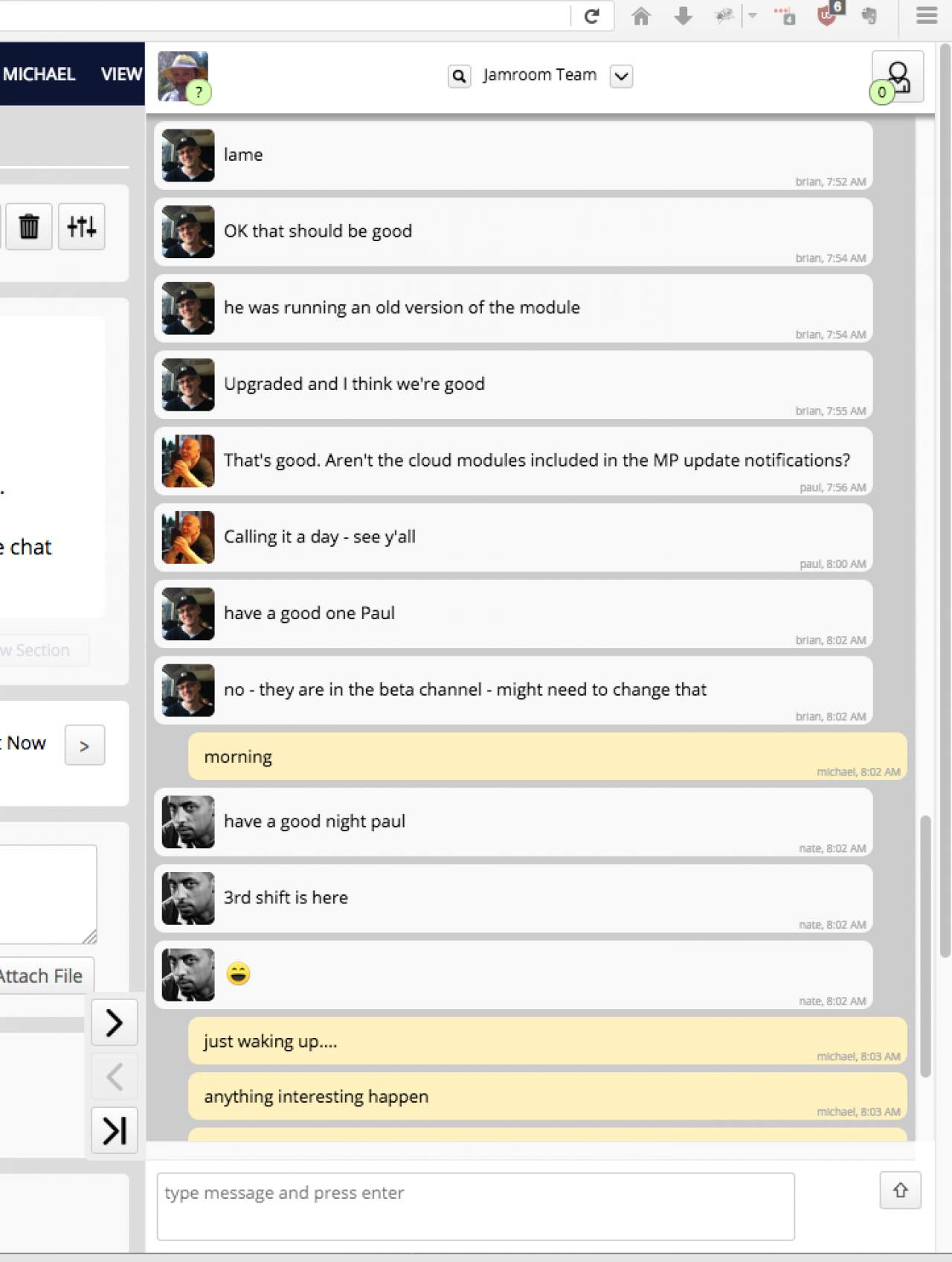The width and height of the screenshot is (952, 1262).
Task: Click Brian's avatar beside 'lame' message
Action: pos(188,156)
